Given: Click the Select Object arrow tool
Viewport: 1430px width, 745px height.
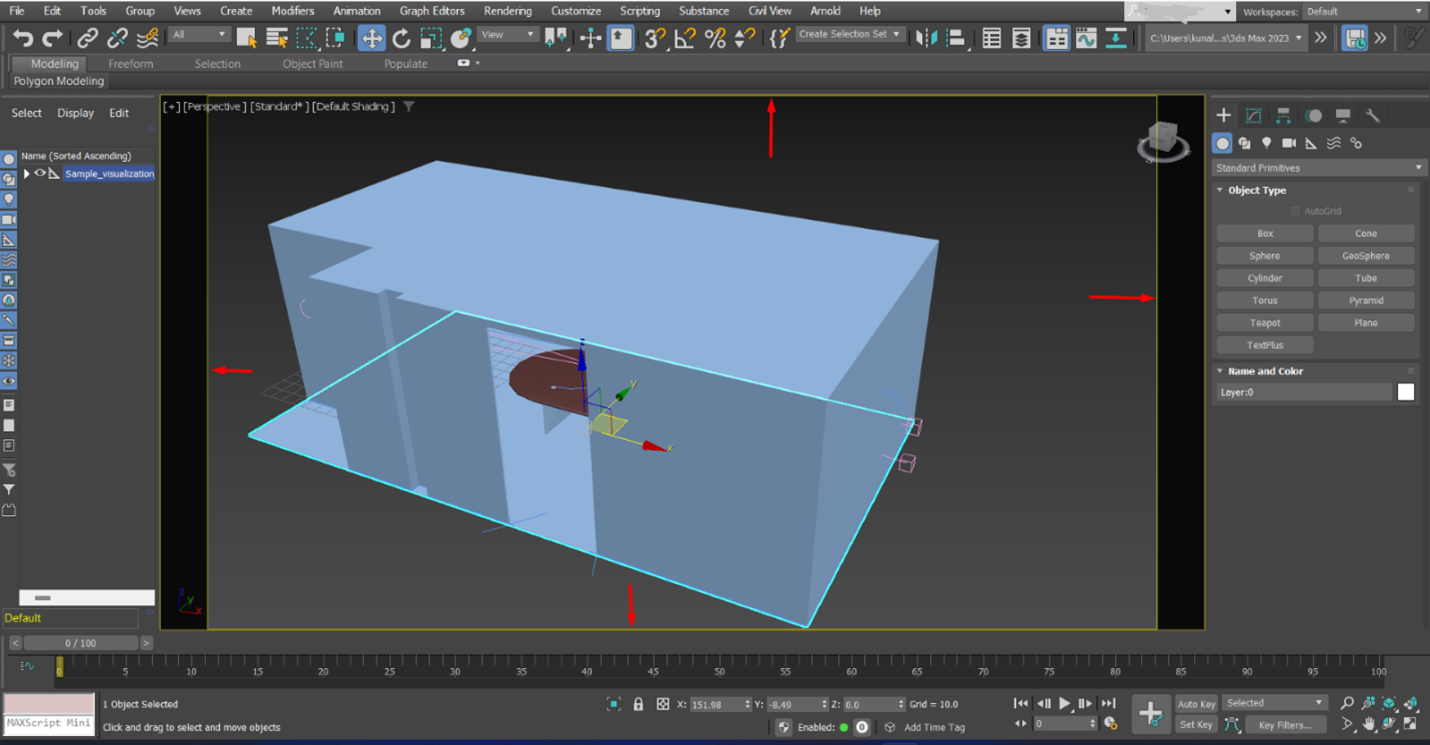Looking at the screenshot, I should tap(246, 38).
